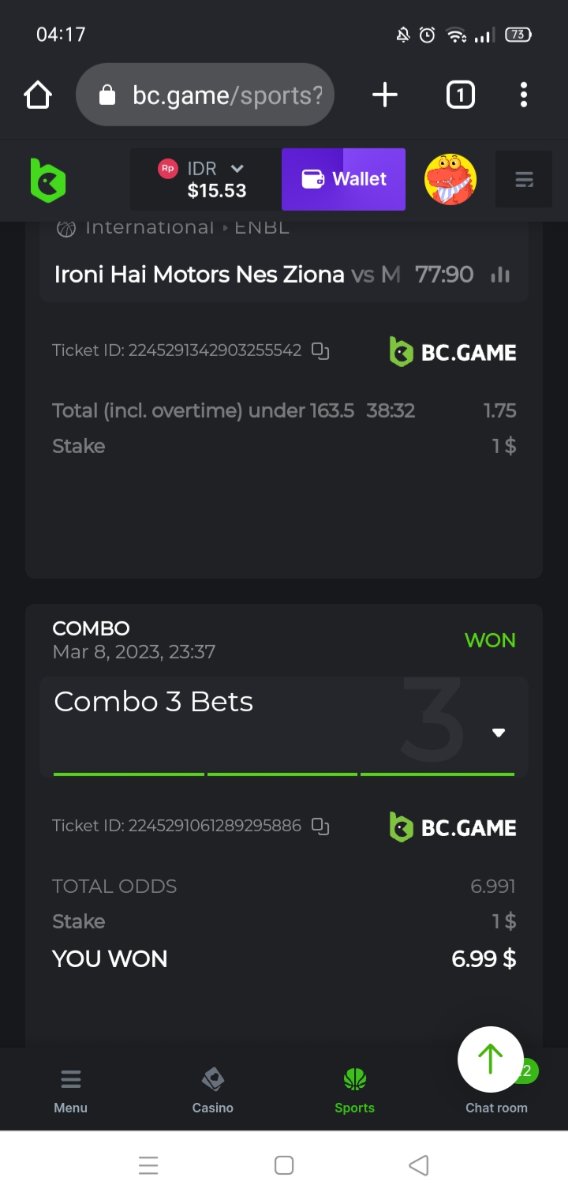Tap the bc.game address bar
This screenshot has height=1200, width=568.
(205, 95)
